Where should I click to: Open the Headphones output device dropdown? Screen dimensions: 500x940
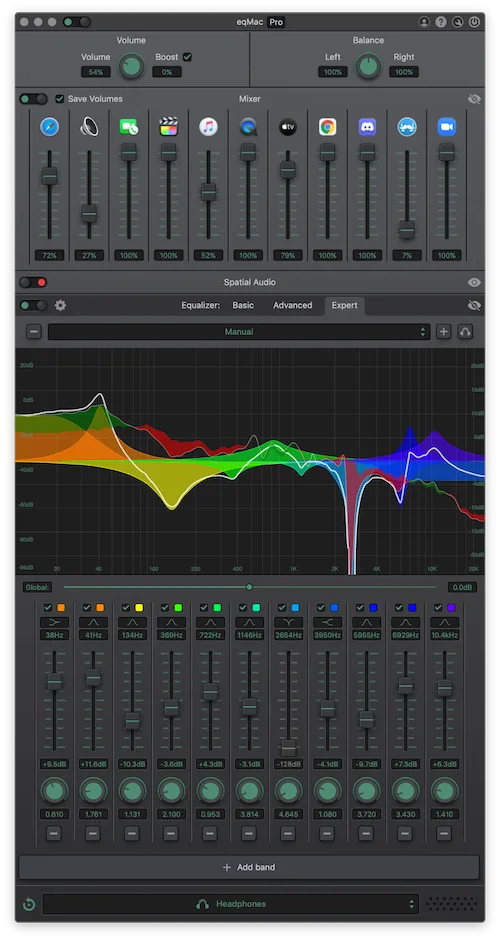(231, 904)
